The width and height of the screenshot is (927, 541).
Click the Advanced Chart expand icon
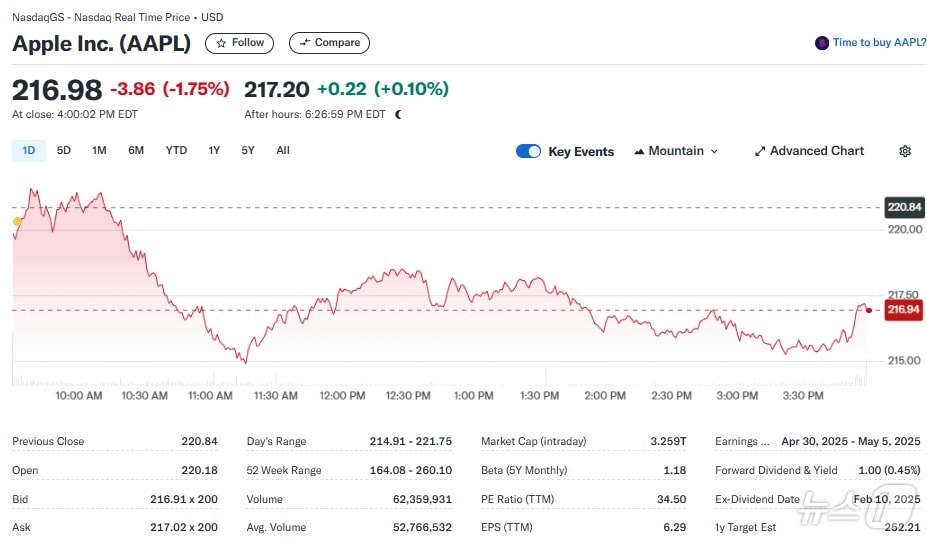pos(760,151)
